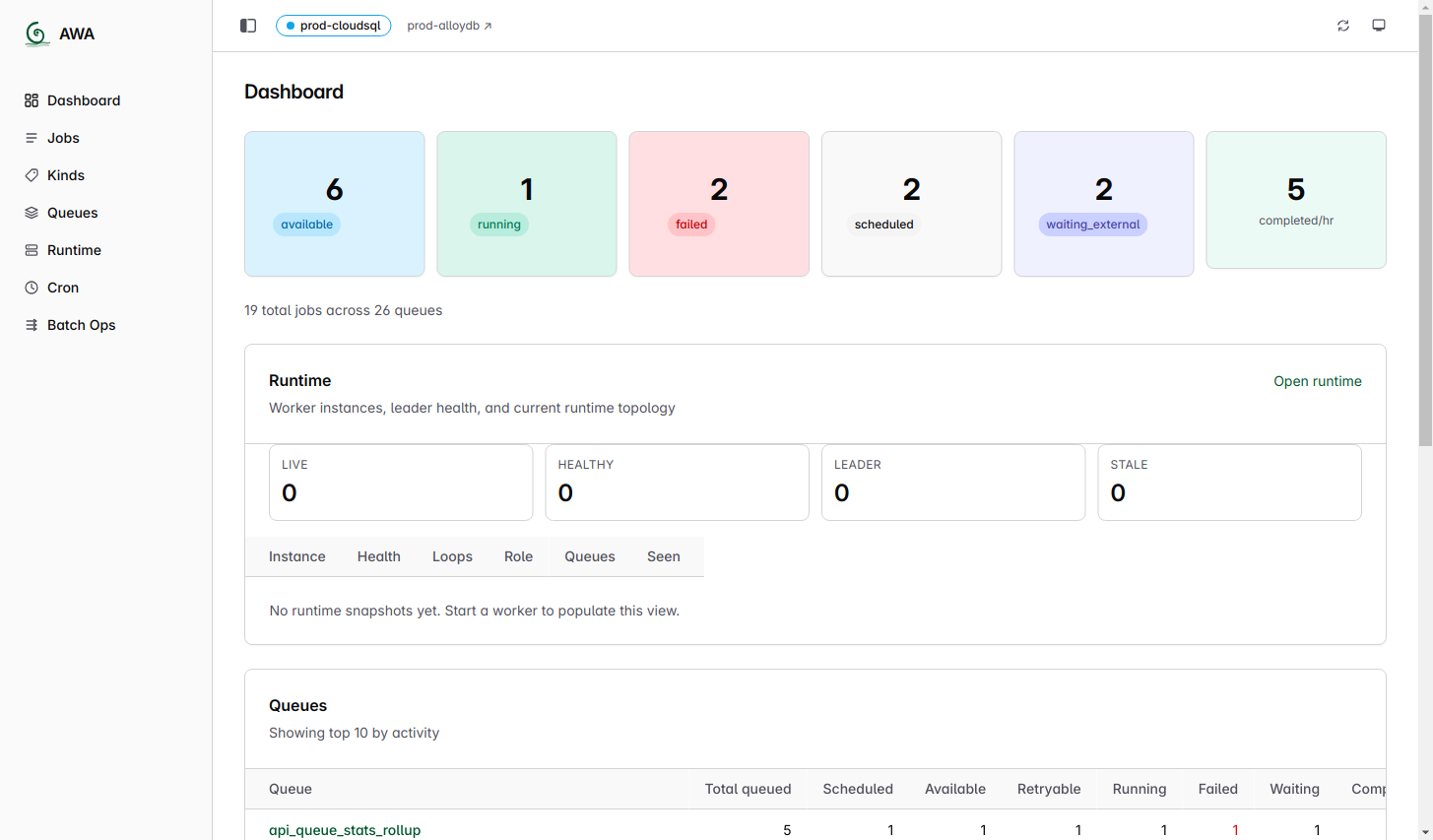Click the Dashboard grid icon in sidebar
Viewport: 1433px width, 840px height.
click(x=32, y=100)
